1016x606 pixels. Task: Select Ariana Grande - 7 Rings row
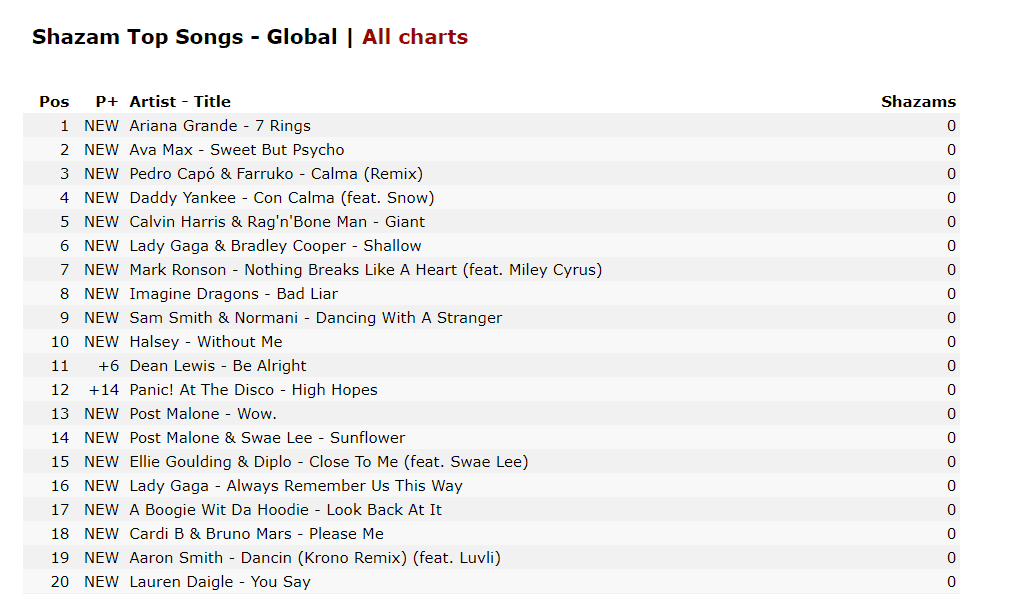491,126
